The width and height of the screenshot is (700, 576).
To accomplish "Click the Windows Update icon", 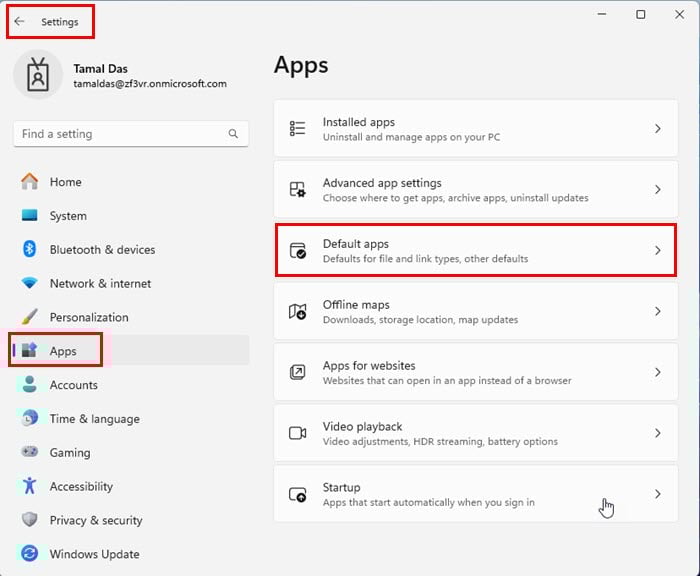I will [30, 554].
